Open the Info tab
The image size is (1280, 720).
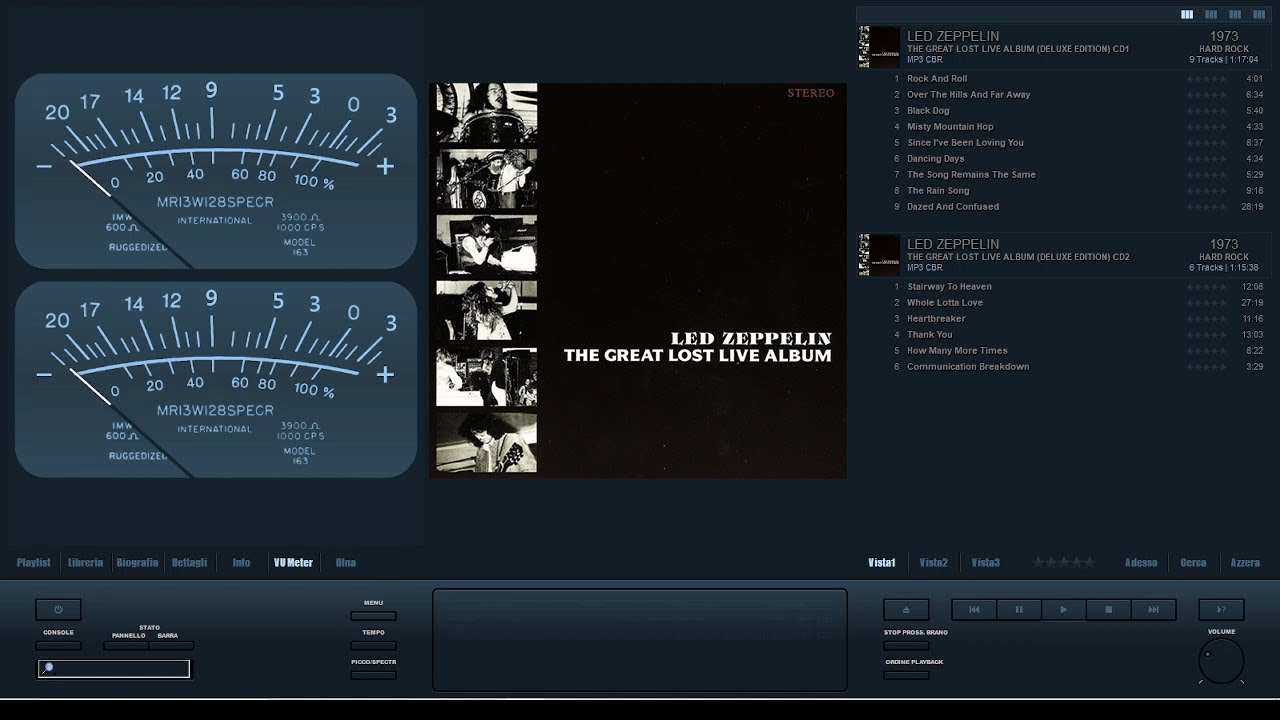pyautogui.click(x=241, y=563)
